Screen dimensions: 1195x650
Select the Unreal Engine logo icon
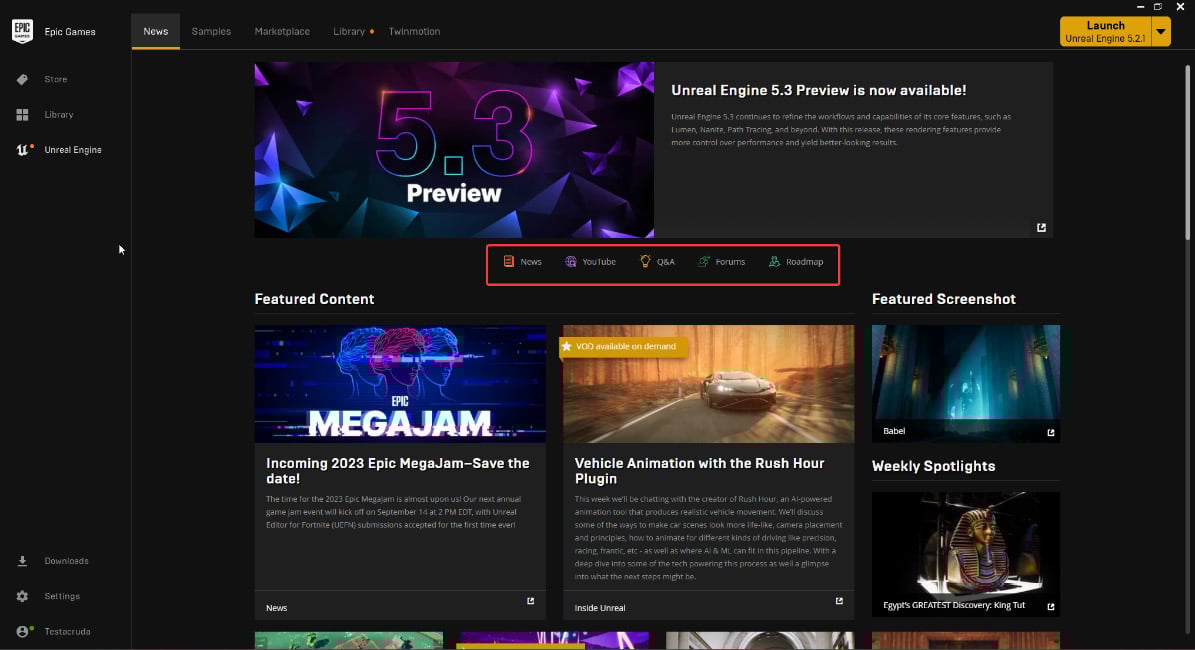pos(23,150)
